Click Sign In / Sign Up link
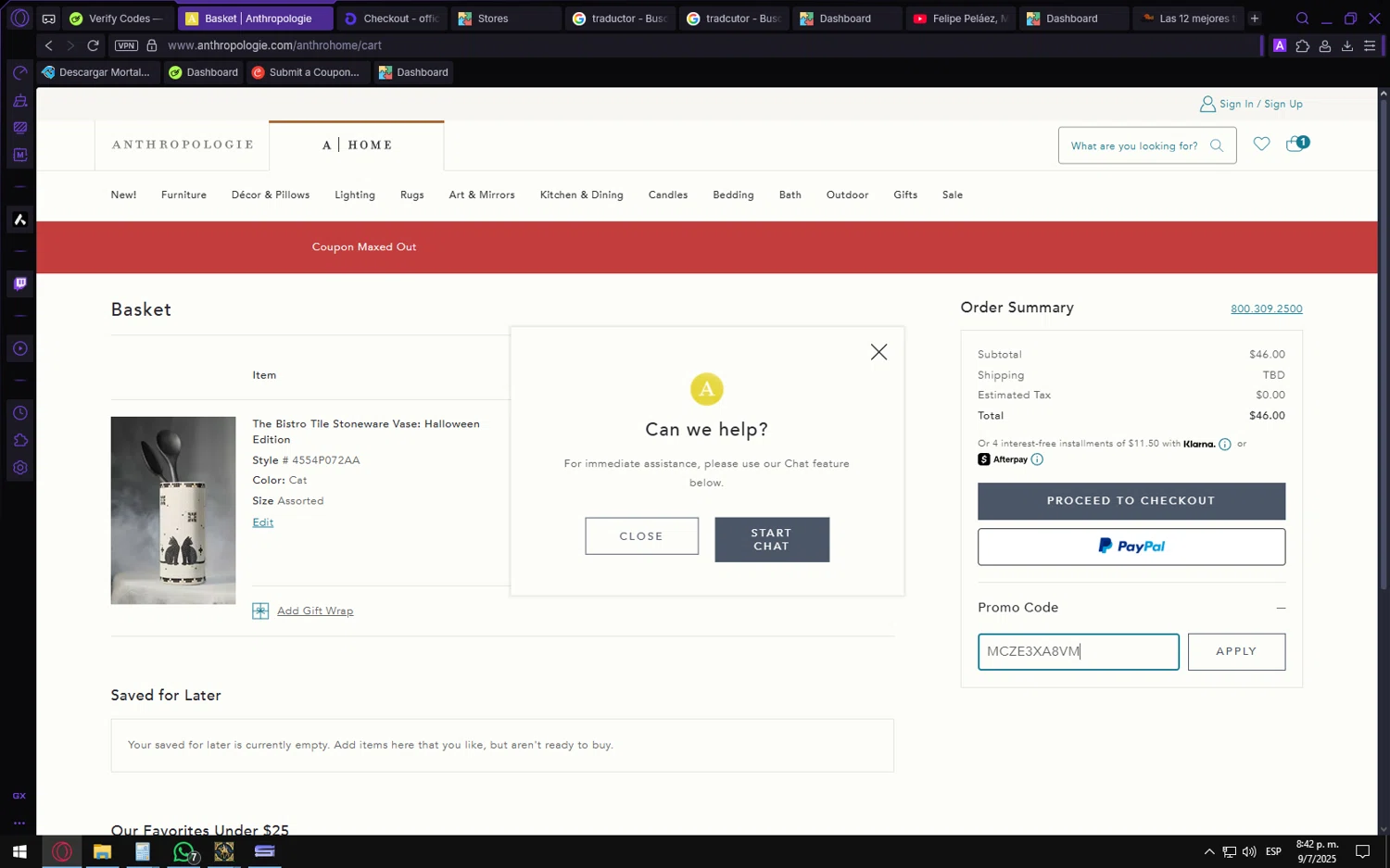The image size is (1390, 868). coord(1261,104)
